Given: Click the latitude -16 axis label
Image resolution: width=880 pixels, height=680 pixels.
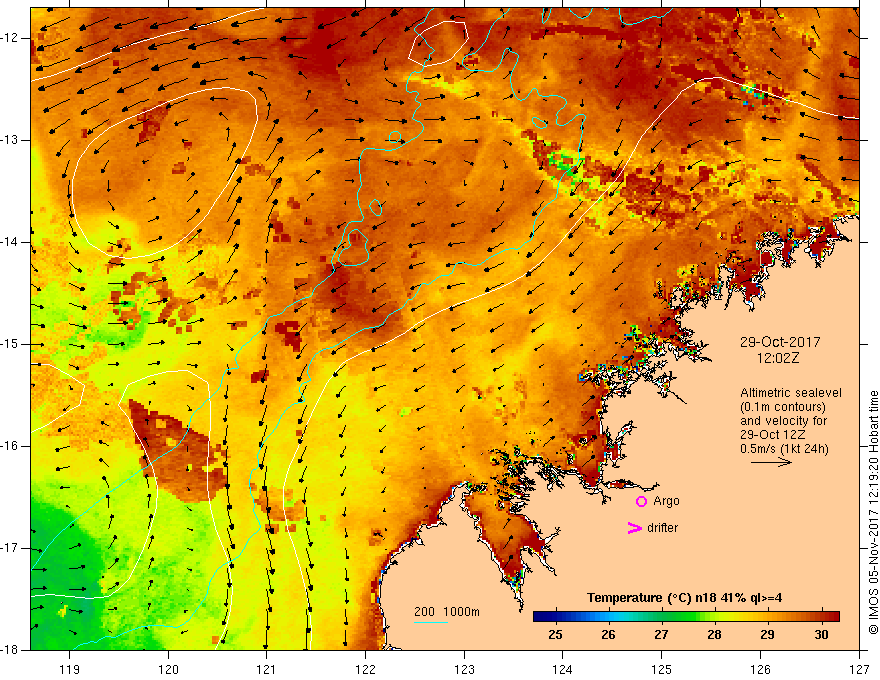Looking at the screenshot, I should [11, 446].
